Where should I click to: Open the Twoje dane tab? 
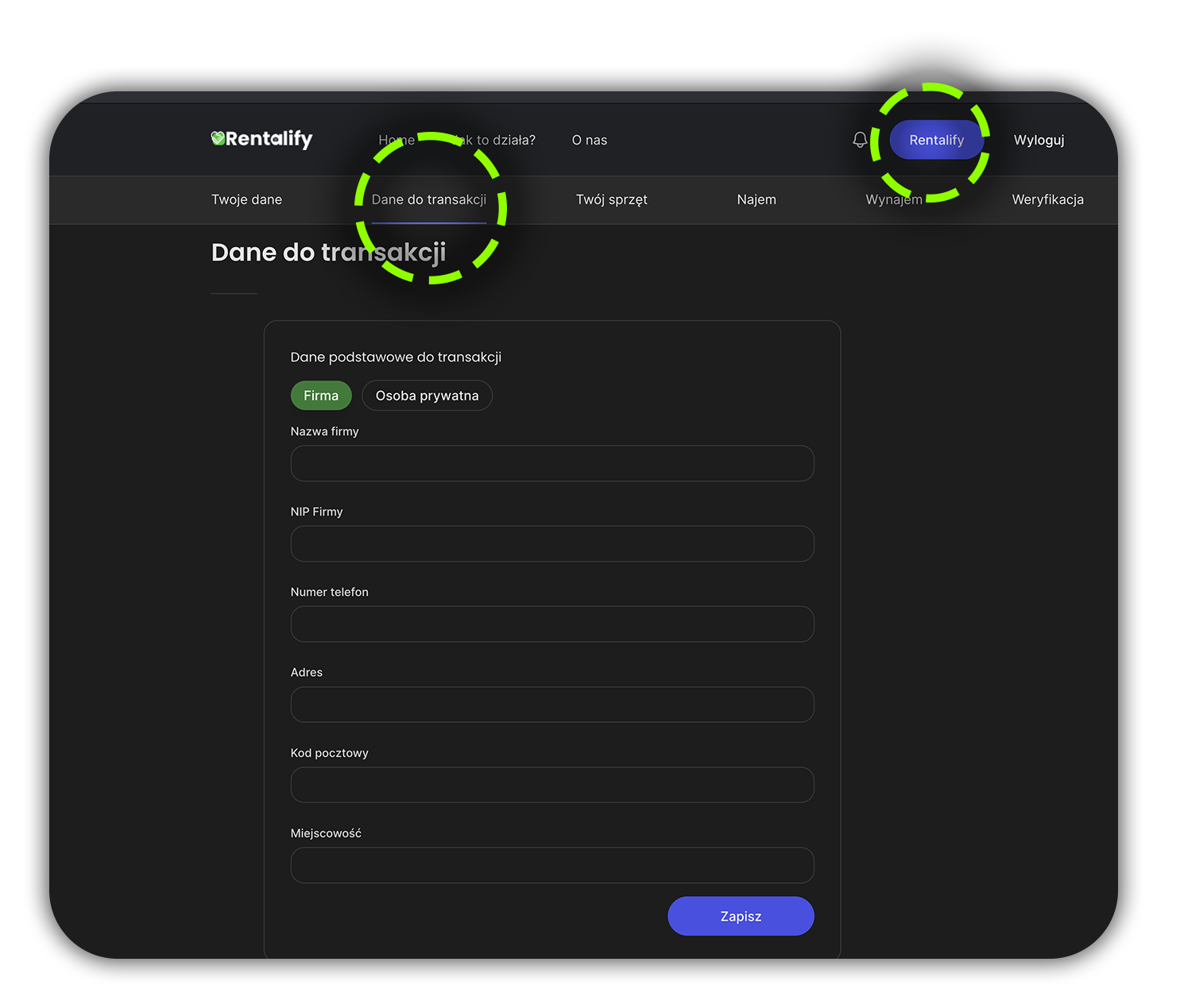246,199
